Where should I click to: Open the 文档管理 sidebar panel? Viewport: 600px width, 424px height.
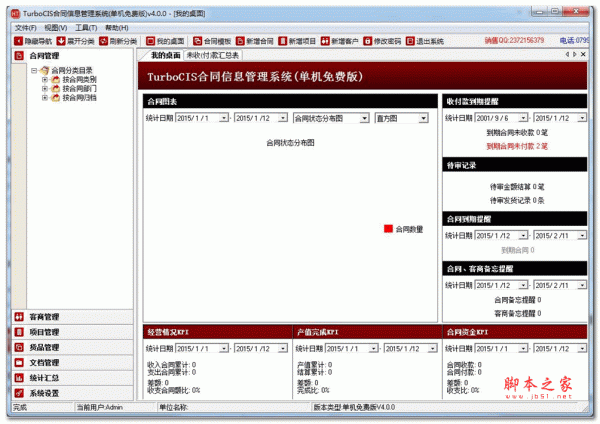pyautogui.click(x=73, y=363)
